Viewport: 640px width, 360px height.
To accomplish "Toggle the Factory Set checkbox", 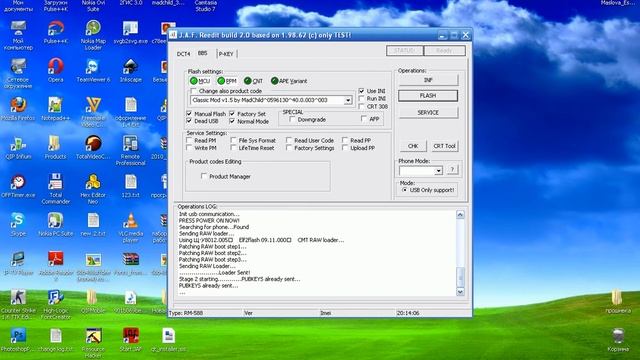I will tap(232, 113).
